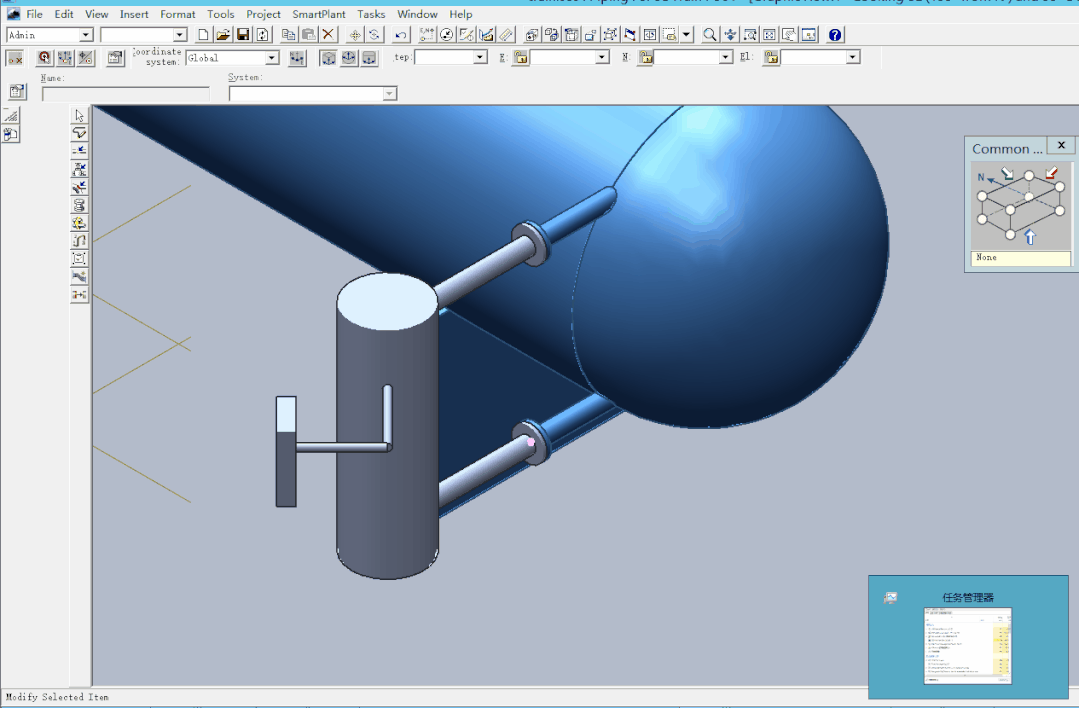Activate the Pan view tool

pyautogui.click(x=730, y=34)
